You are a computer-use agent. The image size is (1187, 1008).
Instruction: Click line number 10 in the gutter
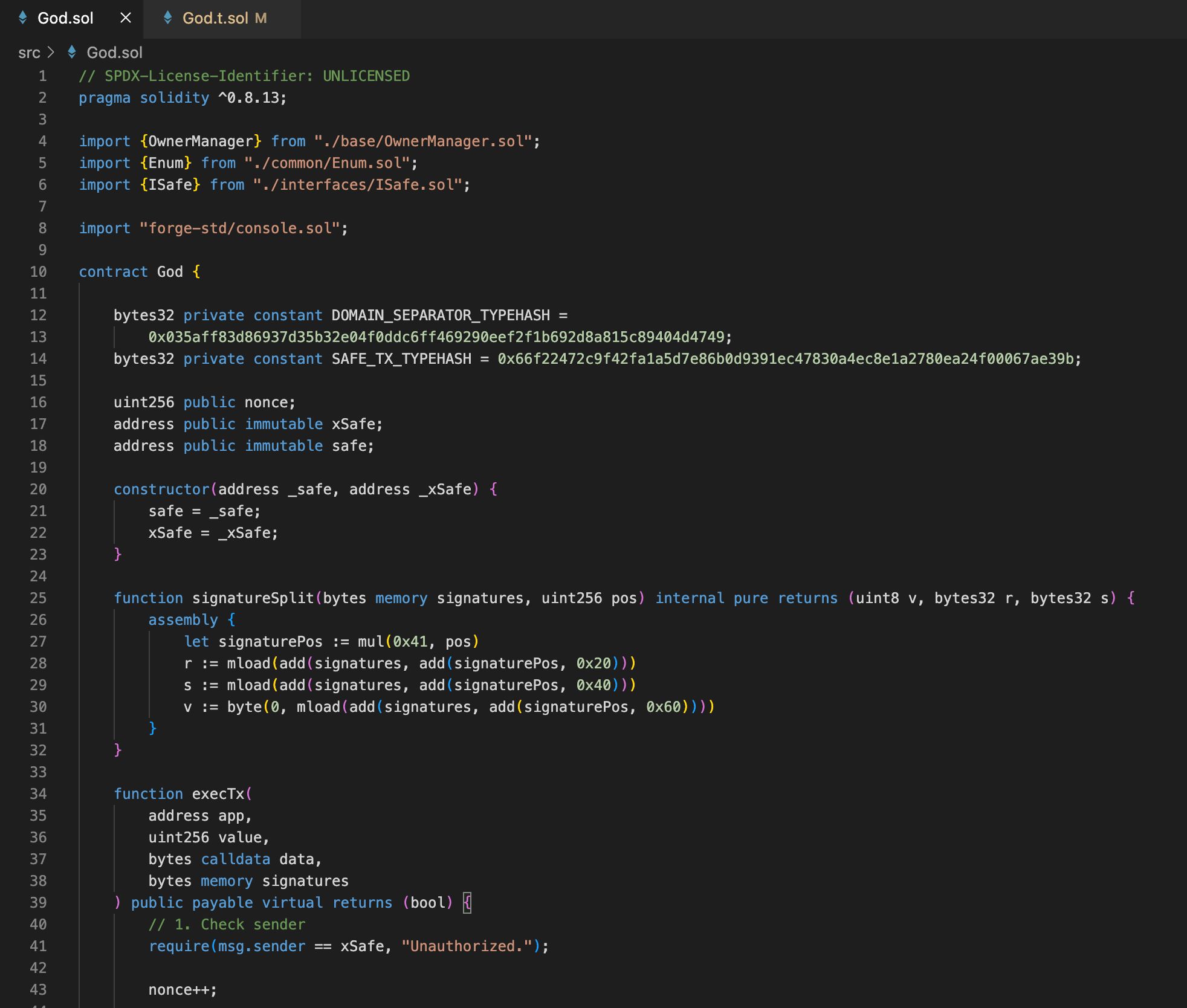(38, 272)
